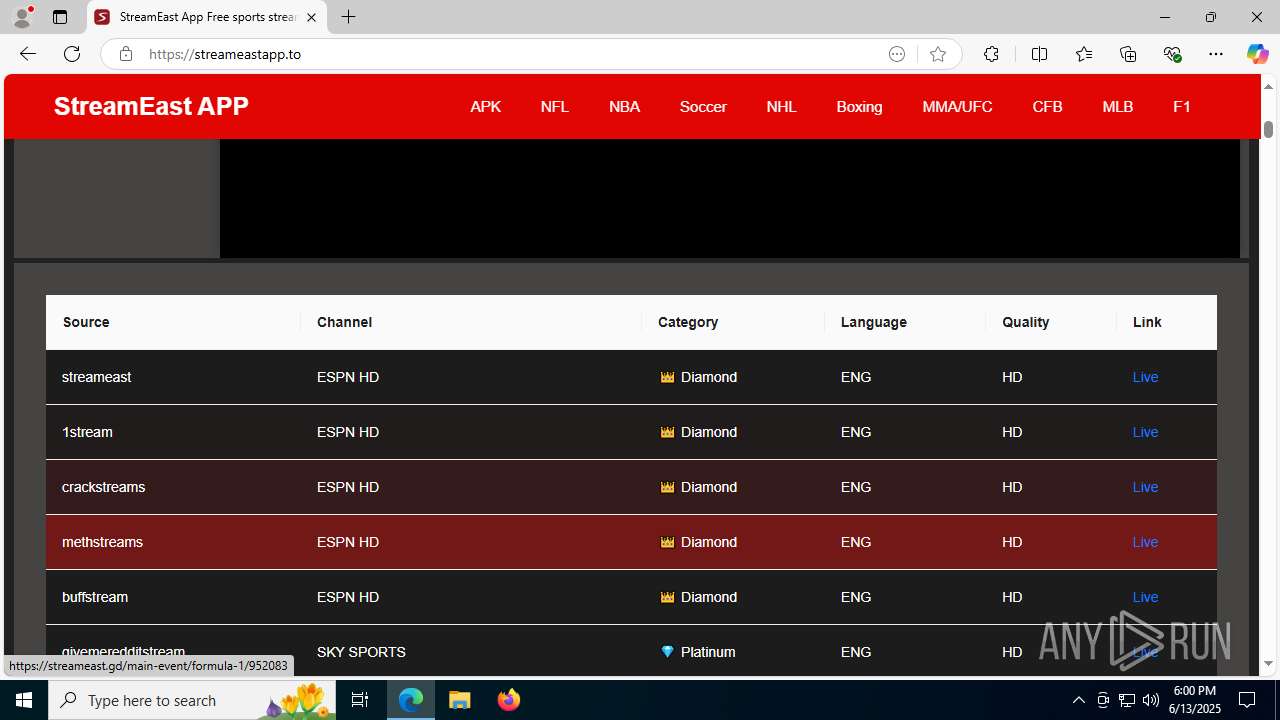Click the StreamEast APP logo
Viewport: 1280px width, 720px height.
pos(151,106)
